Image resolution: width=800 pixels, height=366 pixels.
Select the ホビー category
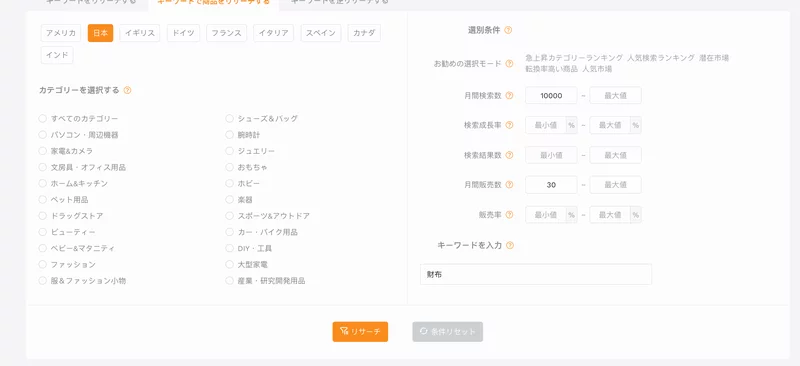pyautogui.click(x=230, y=183)
